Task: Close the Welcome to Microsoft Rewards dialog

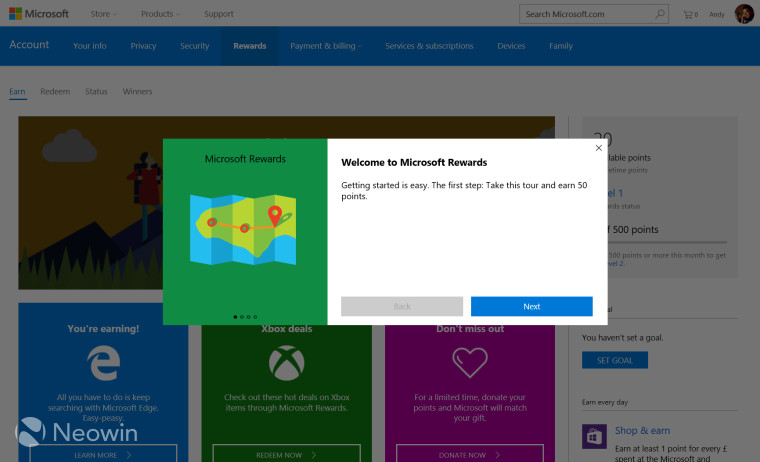Action: (x=599, y=148)
